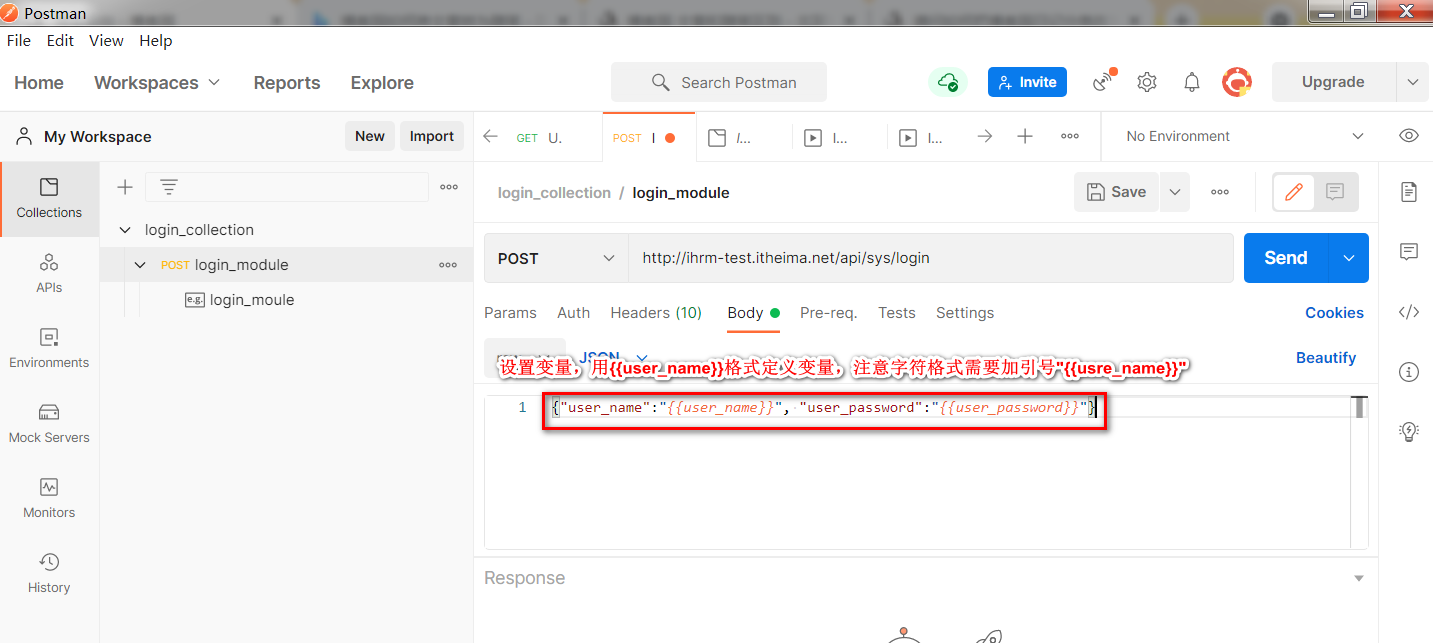1433x643 pixels.
Task: Switch to the Settings request tab
Action: pos(965,313)
